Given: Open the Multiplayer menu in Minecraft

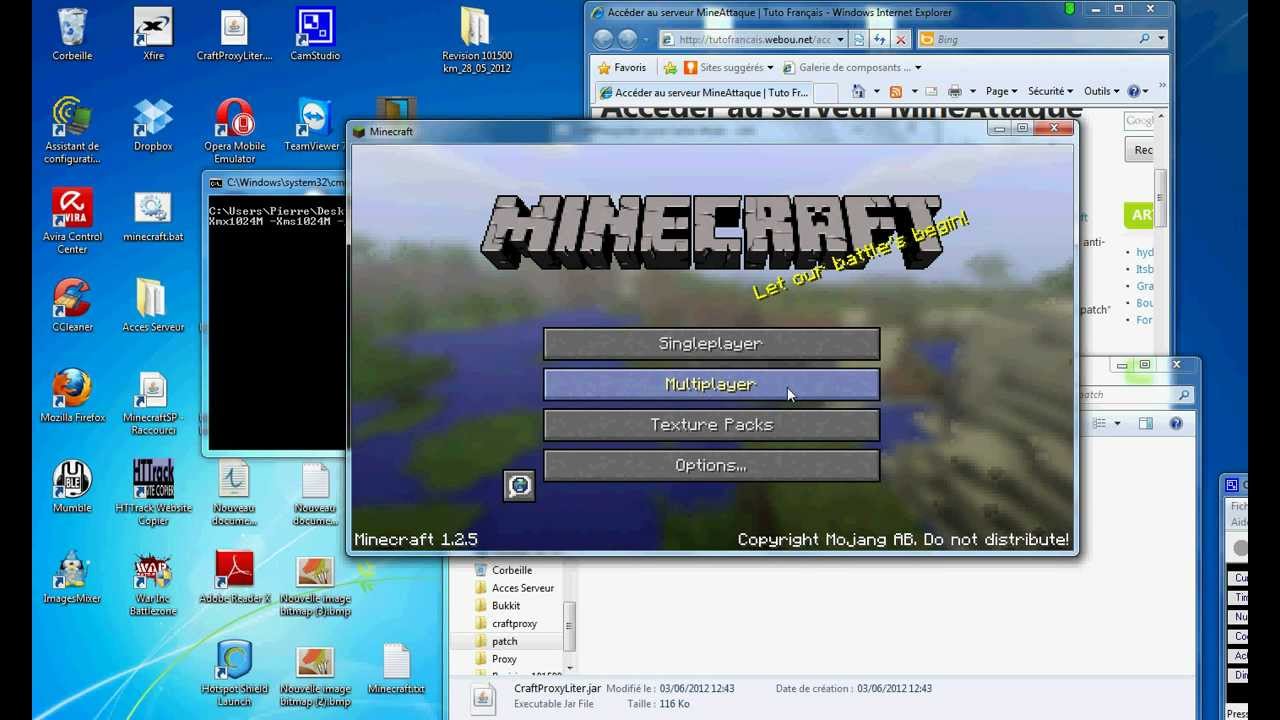Looking at the screenshot, I should (711, 384).
